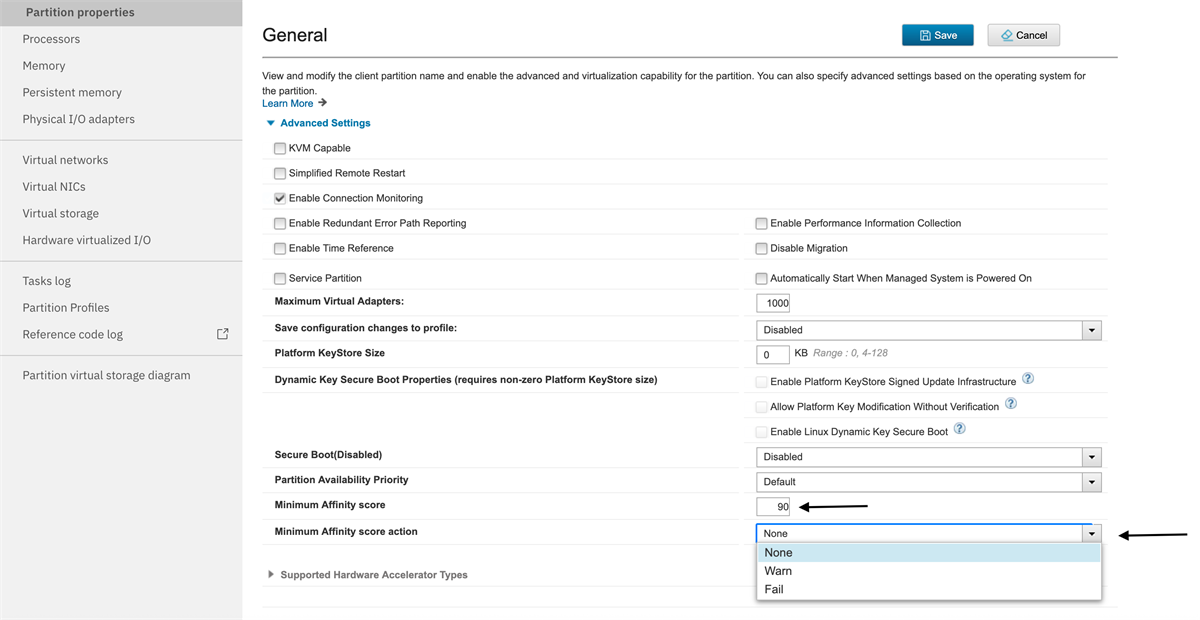The width and height of the screenshot is (1200, 620).
Task: Navigate to Persistent memory
Action: [72, 92]
